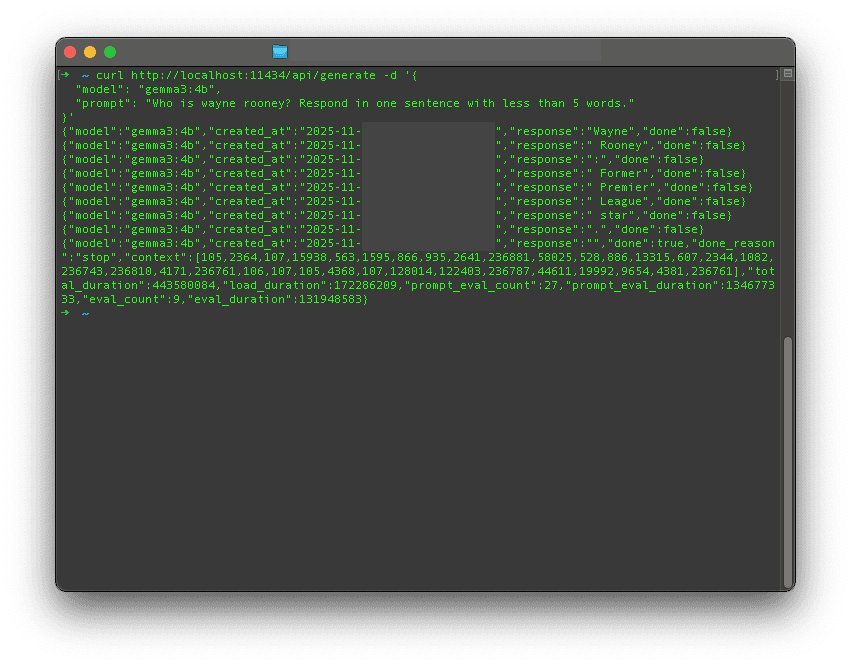Viewport: 851px width, 665px height.
Task: Click the green full-screen window button
Action: tap(110, 52)
